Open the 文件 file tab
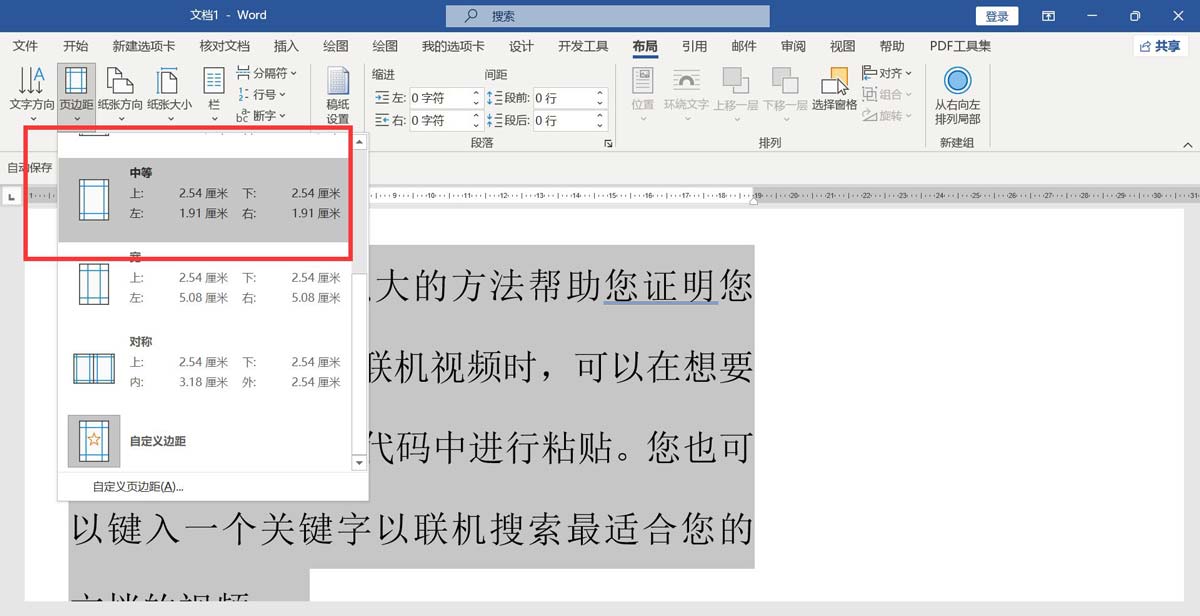Image resolution: width=1200 pixels, height=616 pixels. [25, 46]
